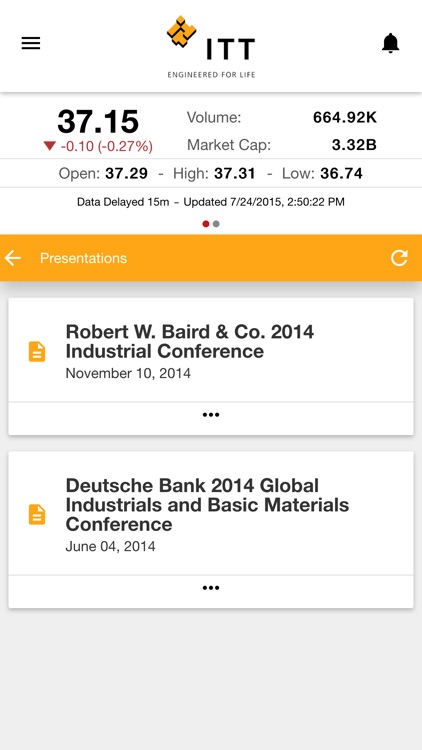422x750 pixels.
Task: Tap the notifications bell icon
Action: 390,43
